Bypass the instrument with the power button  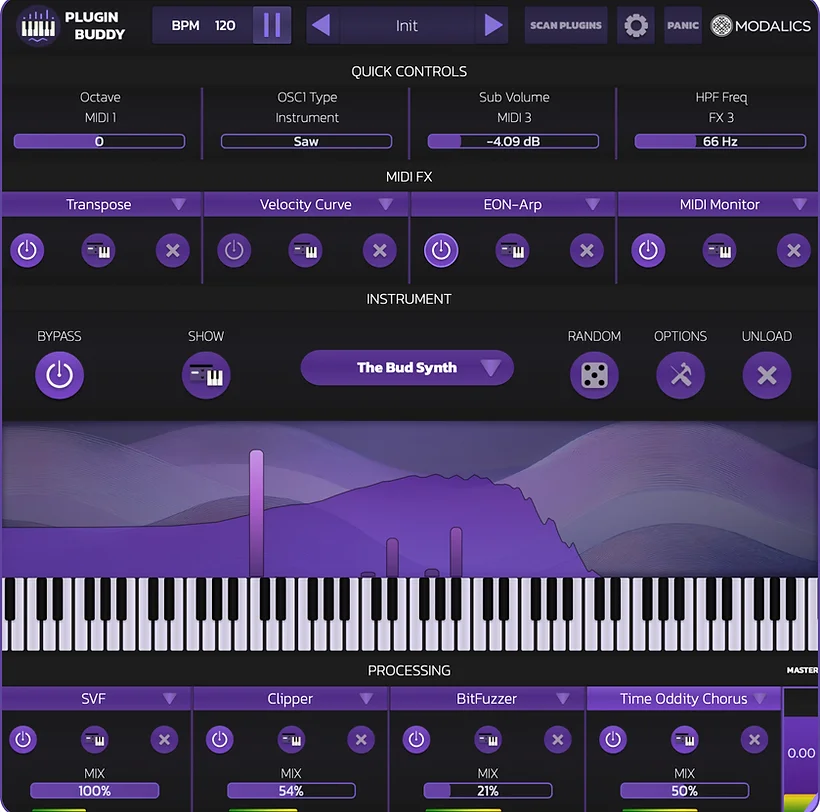tap(59, 376)
